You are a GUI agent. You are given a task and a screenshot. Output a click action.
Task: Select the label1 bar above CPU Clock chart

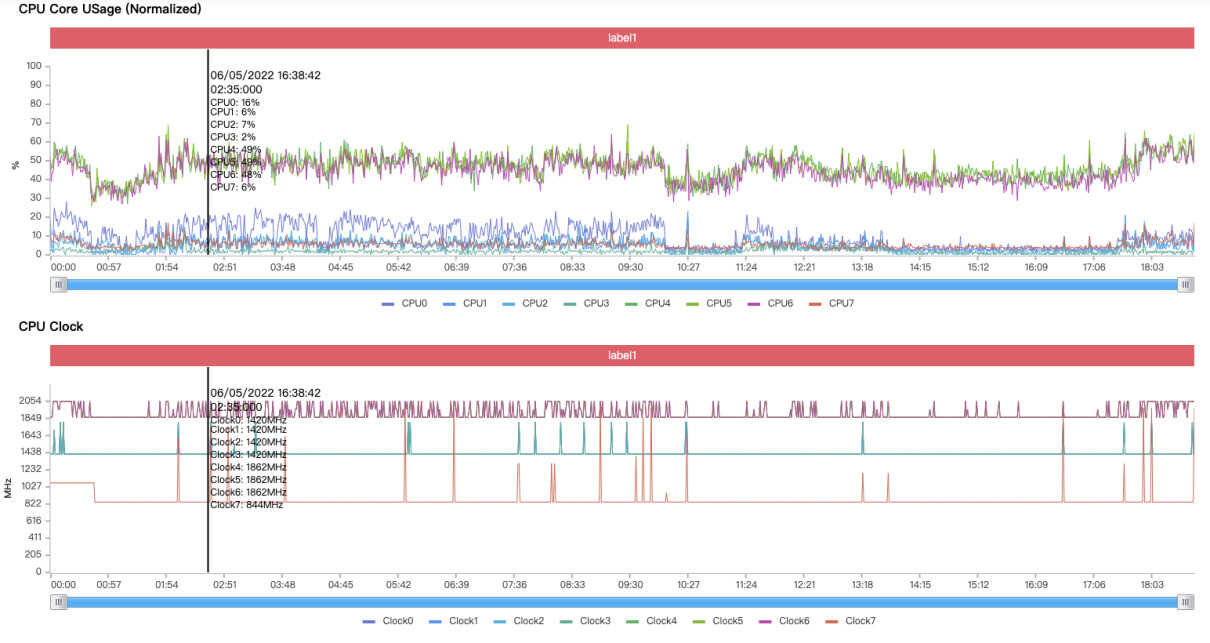point(622,355)
